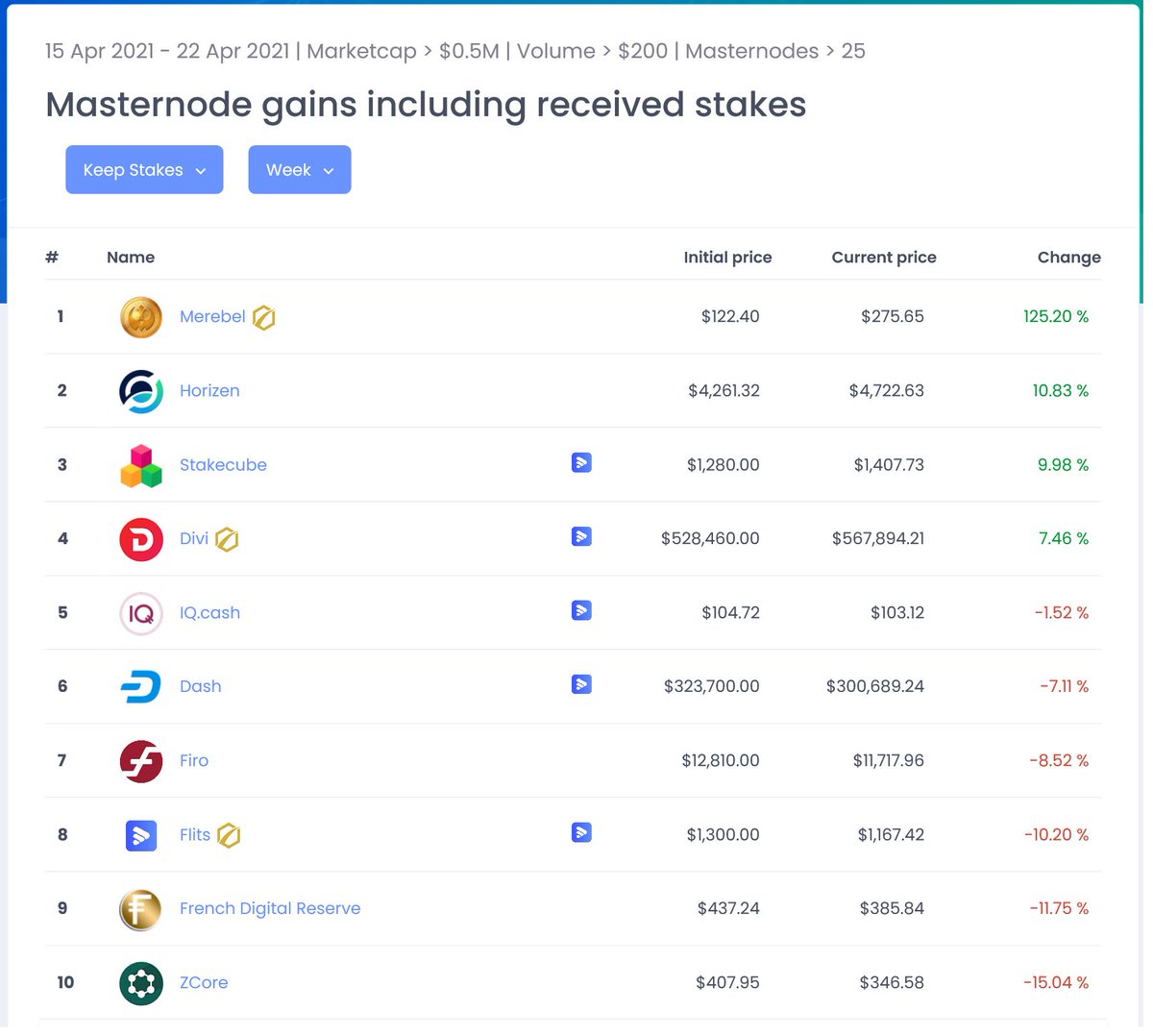Image resolution: width=1153 pixels, height=1036 pixels.
Task: Click the gold badge next to Merebel
Action: tap(264, 317)
